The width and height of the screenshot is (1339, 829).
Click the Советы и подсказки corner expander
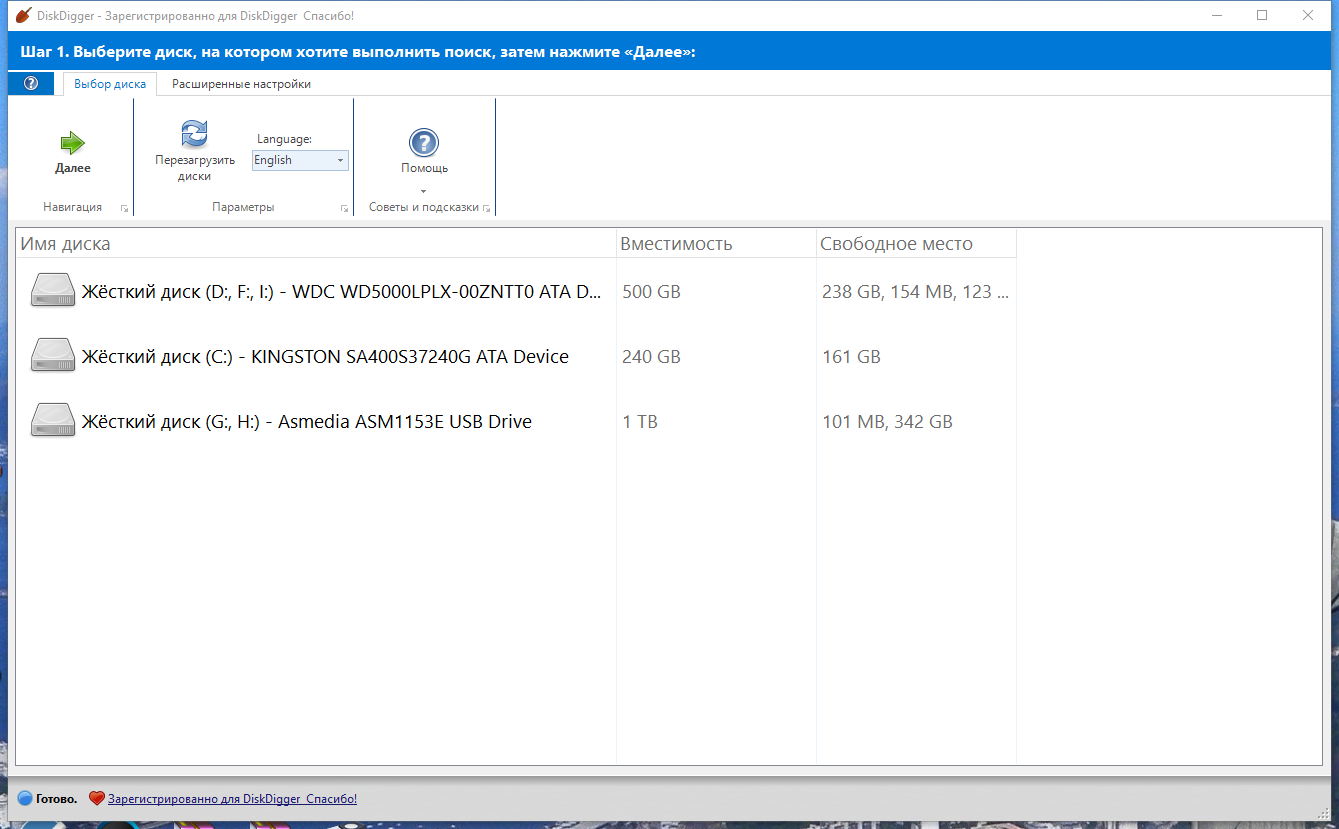click(489, 208)
